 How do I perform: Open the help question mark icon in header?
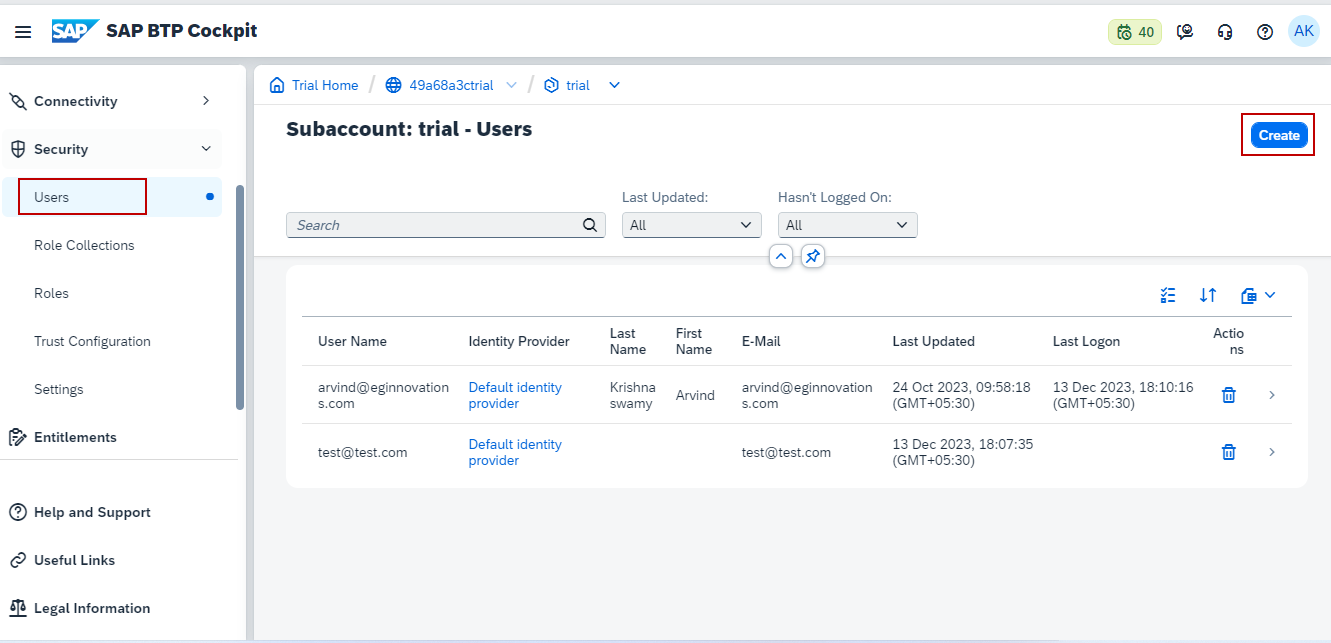point(1265,32)
